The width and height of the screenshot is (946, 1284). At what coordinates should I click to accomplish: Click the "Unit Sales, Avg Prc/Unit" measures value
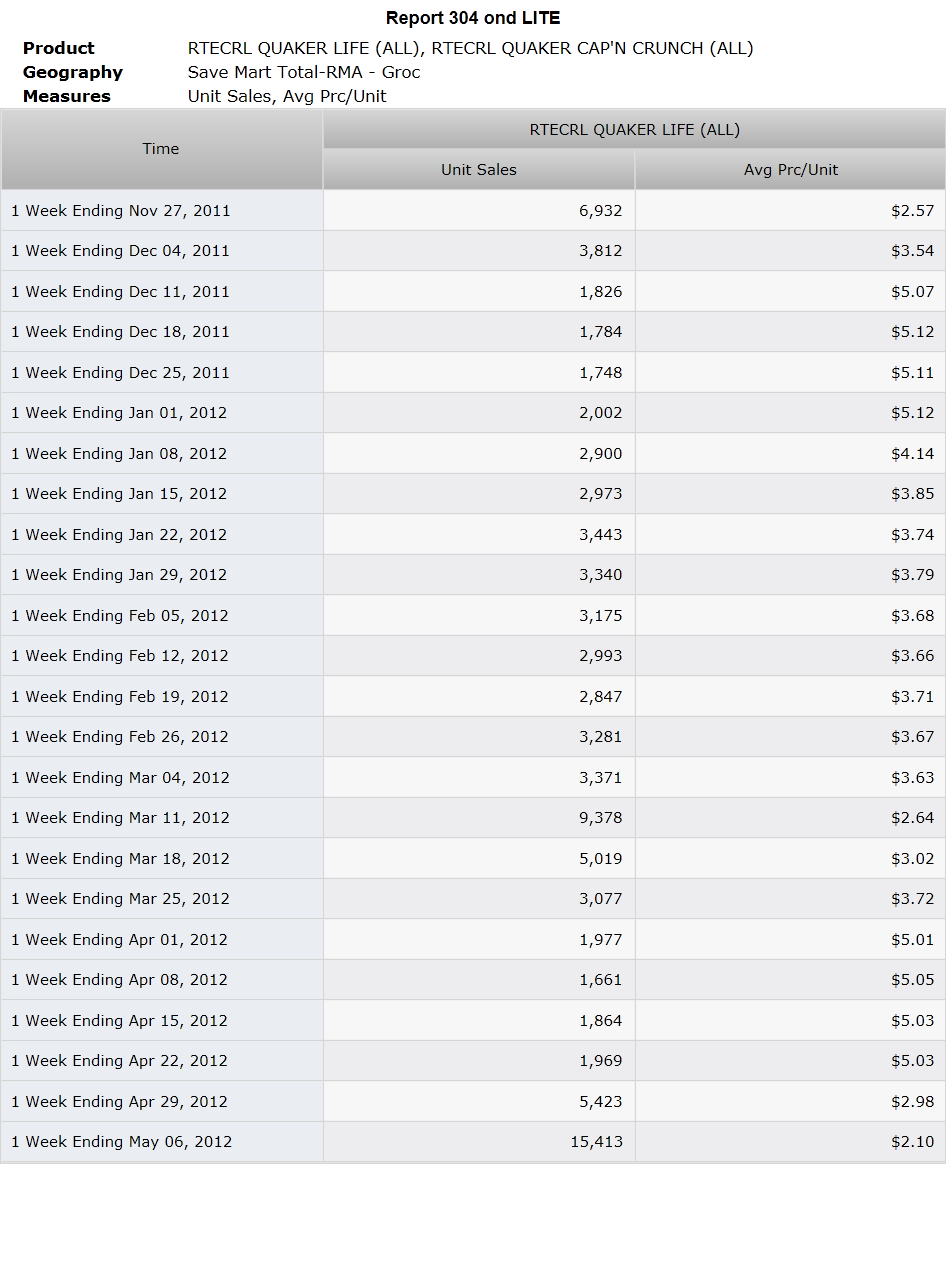pos(287,96)
